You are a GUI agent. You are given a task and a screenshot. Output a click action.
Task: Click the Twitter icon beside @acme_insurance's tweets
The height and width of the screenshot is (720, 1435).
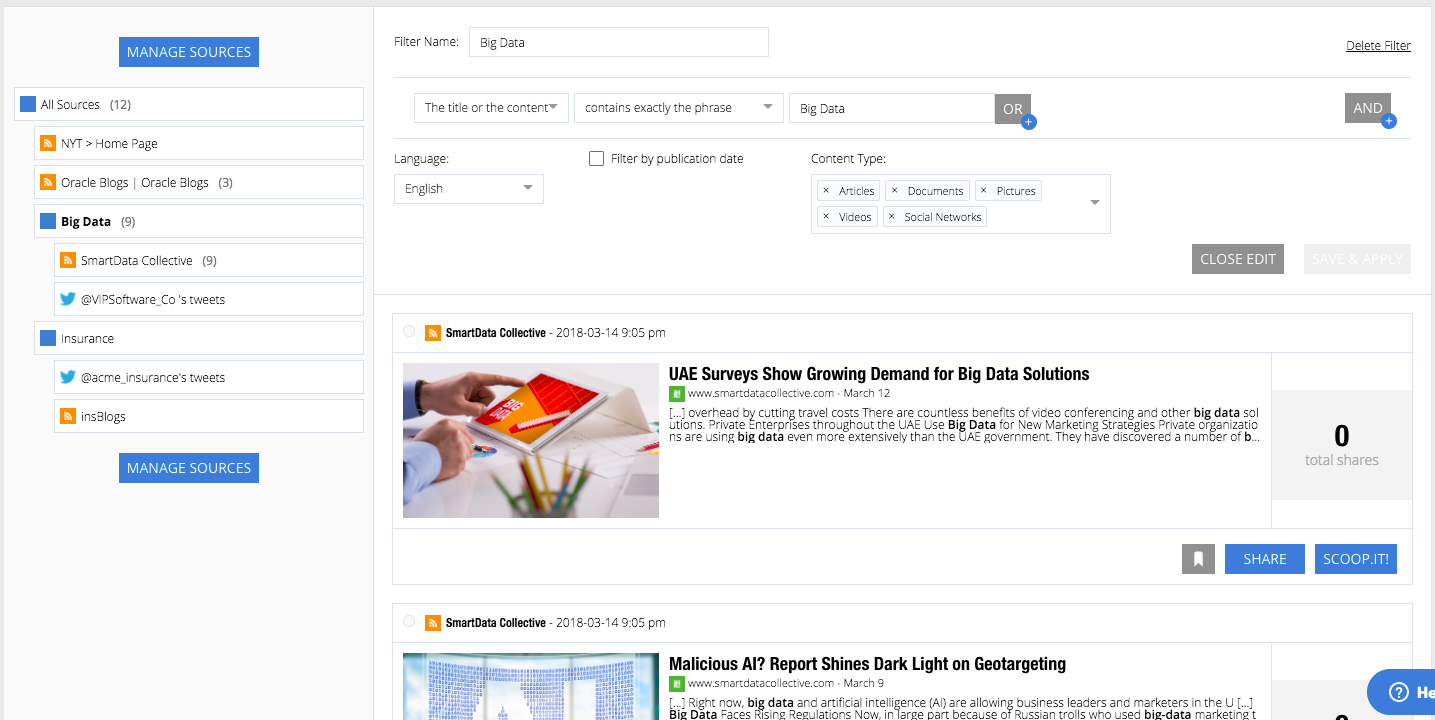[68, 377]
